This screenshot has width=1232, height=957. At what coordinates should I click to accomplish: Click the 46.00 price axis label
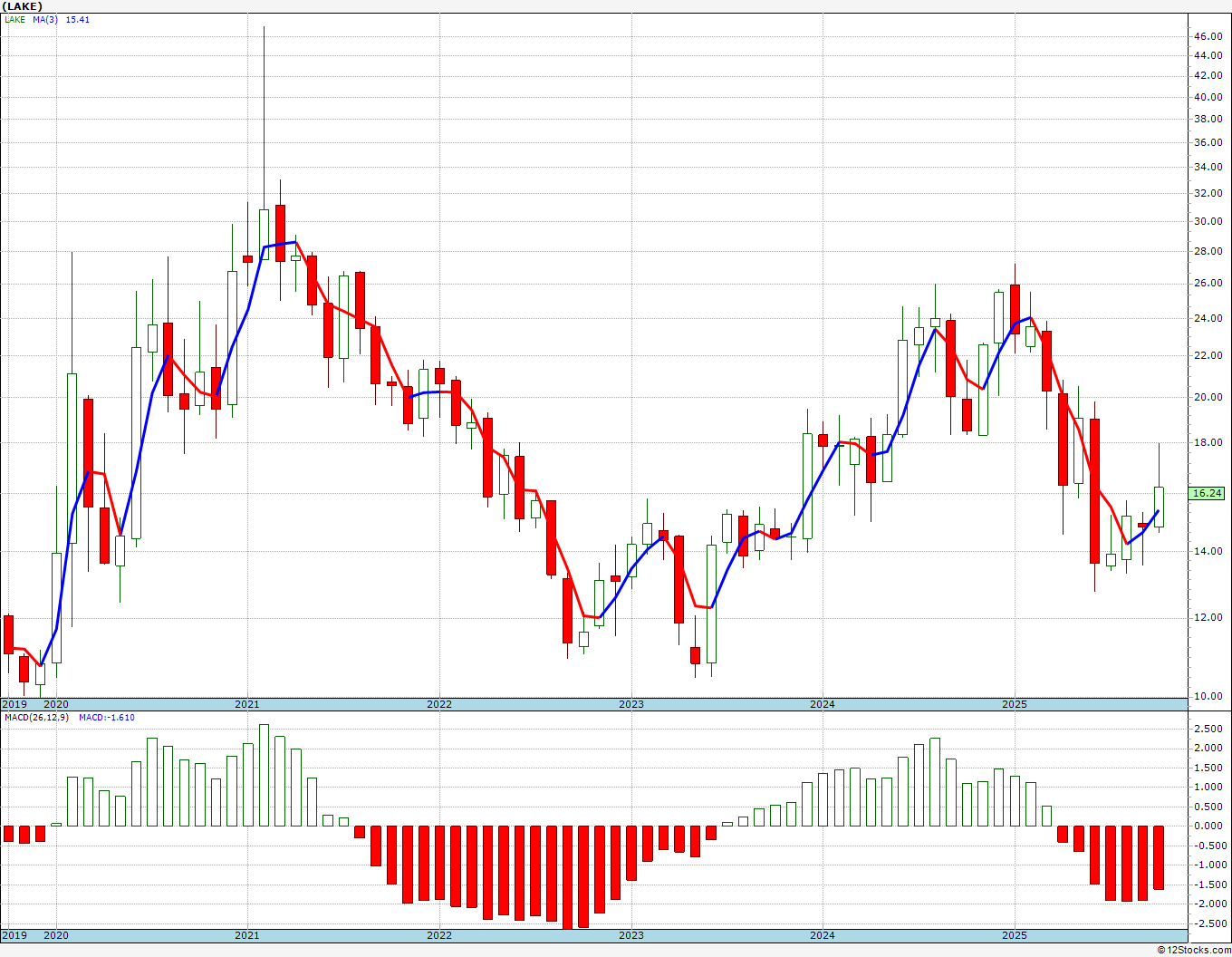(x=1207, y=36)
